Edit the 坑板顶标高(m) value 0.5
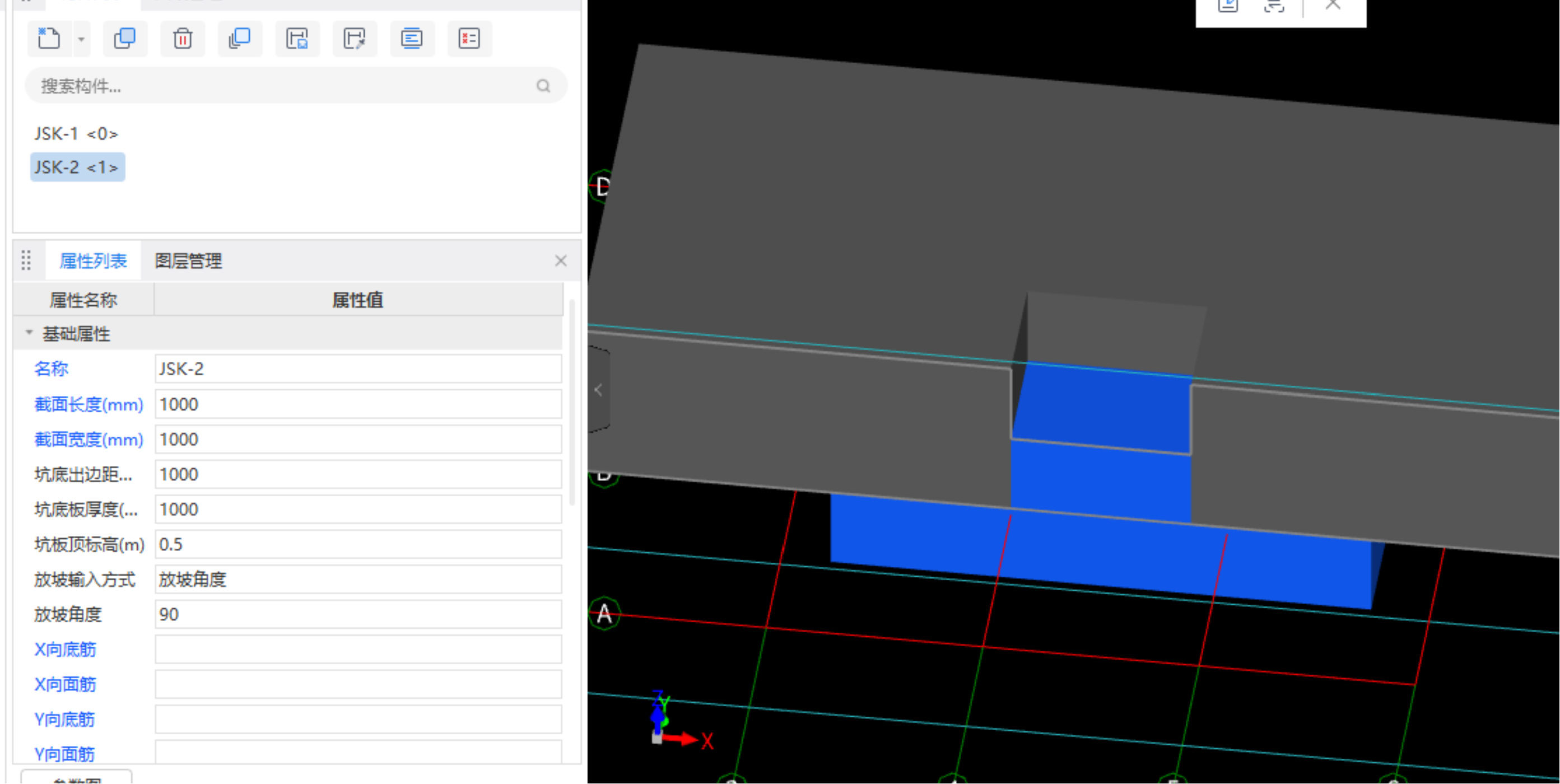 tap(358, 544)
